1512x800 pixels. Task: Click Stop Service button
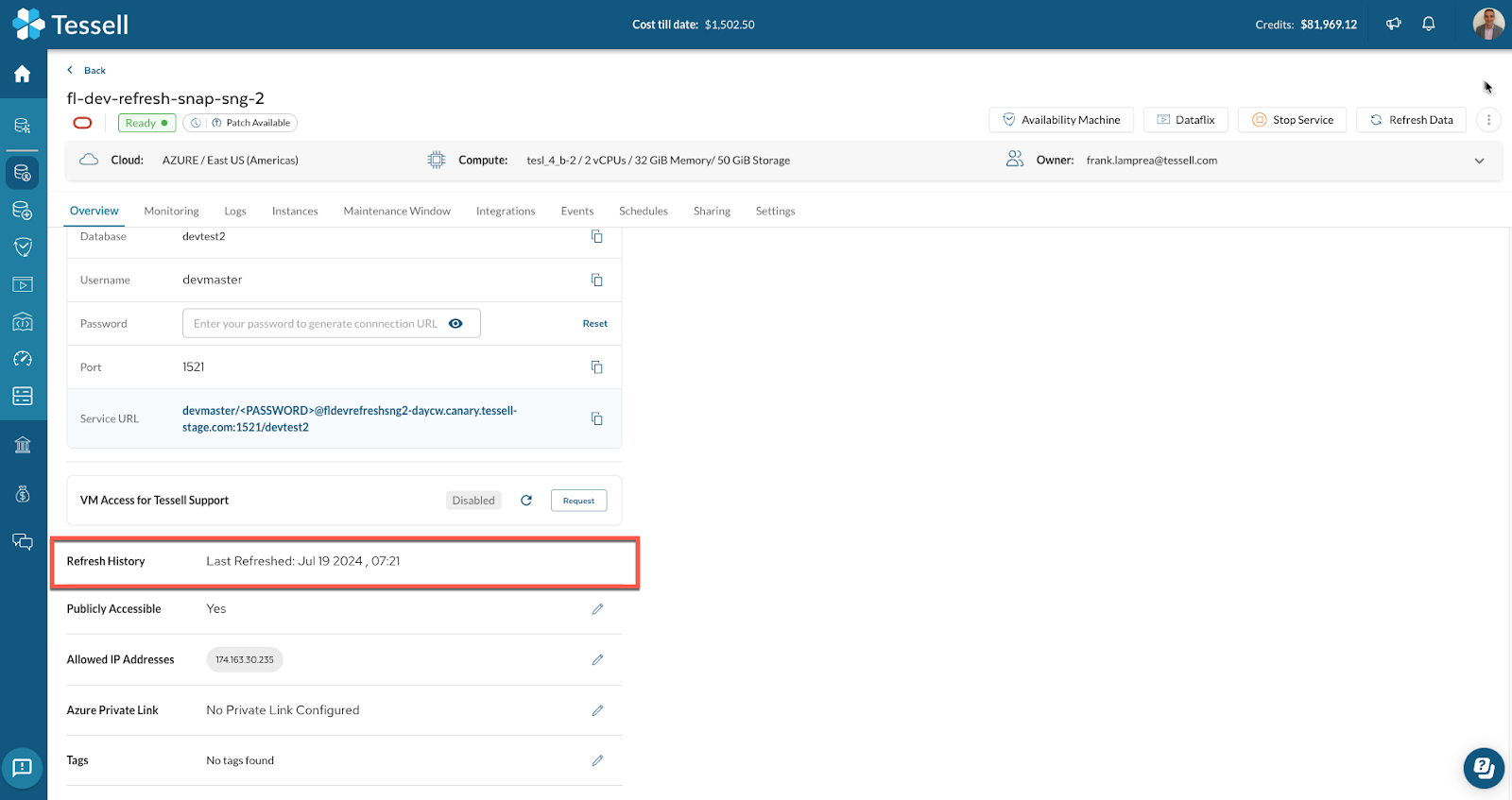pyautogui.click(x=1293, y=120)
